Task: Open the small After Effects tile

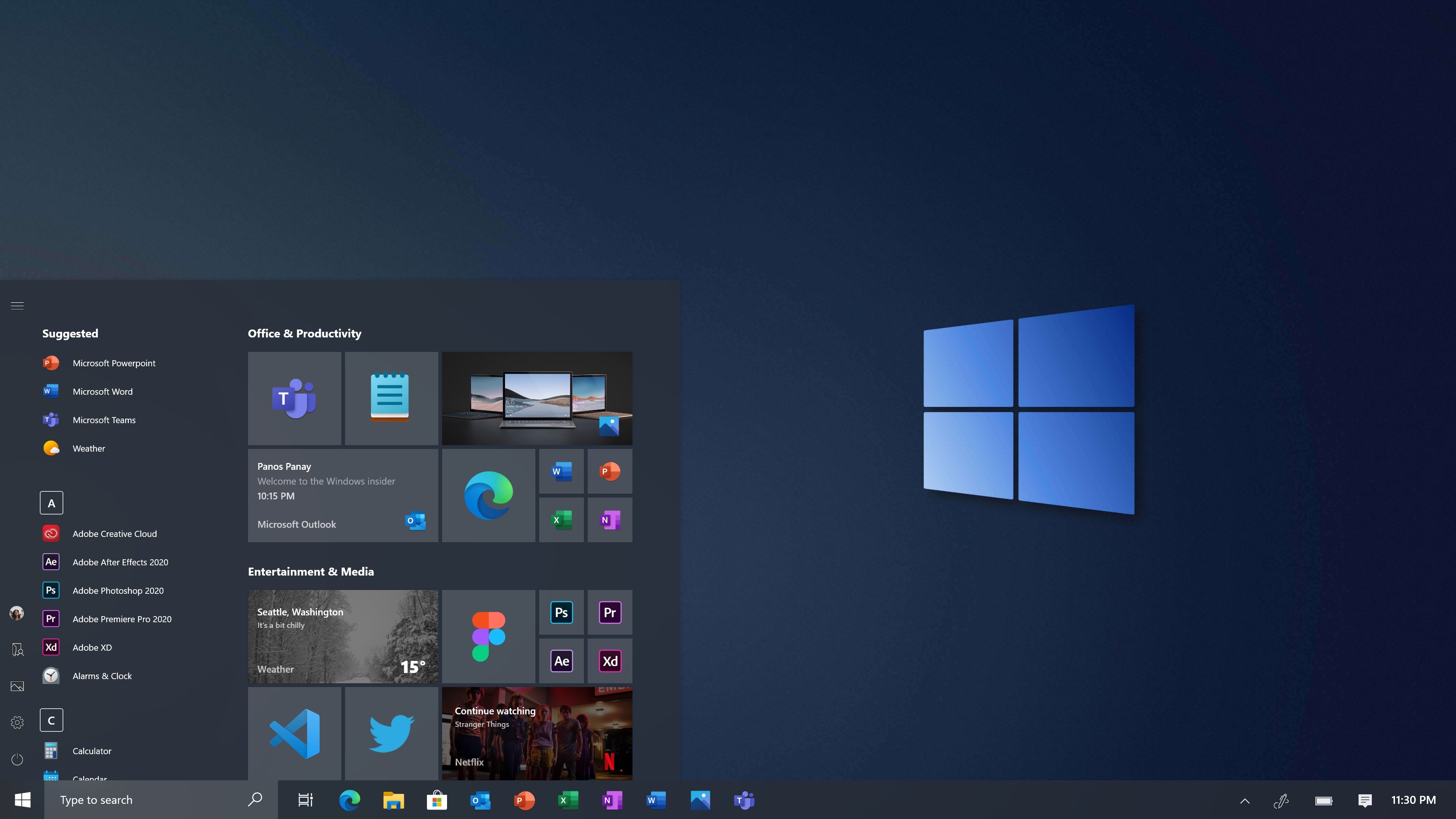Action: coord(561,661)
